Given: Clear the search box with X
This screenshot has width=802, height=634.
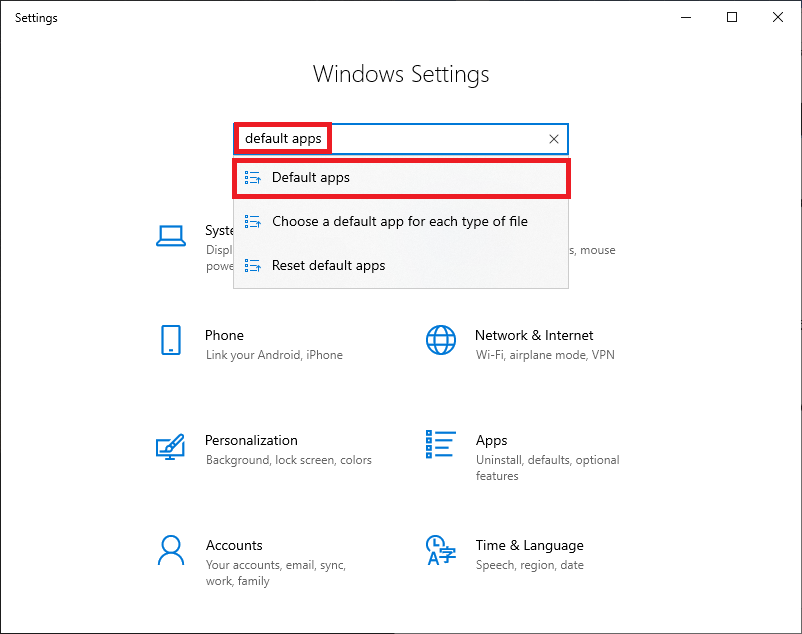Looking at the screenshot, I should tap(553, 139).
